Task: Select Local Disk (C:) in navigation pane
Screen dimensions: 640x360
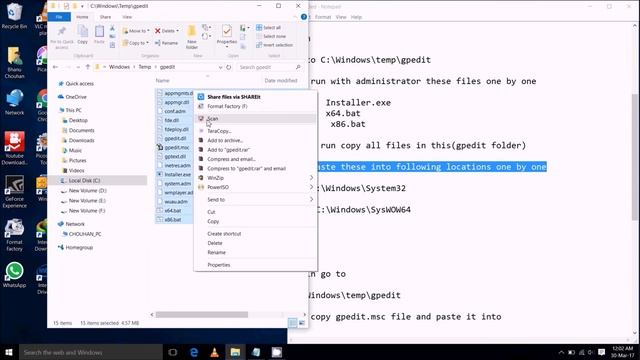Action: click(x=84, y=180)
